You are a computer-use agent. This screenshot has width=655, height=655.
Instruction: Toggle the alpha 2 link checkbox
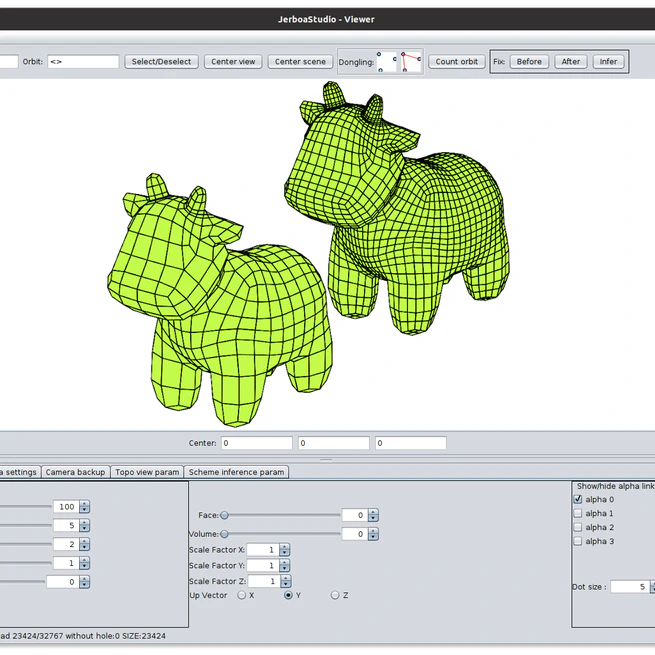(x=578, y=527)
